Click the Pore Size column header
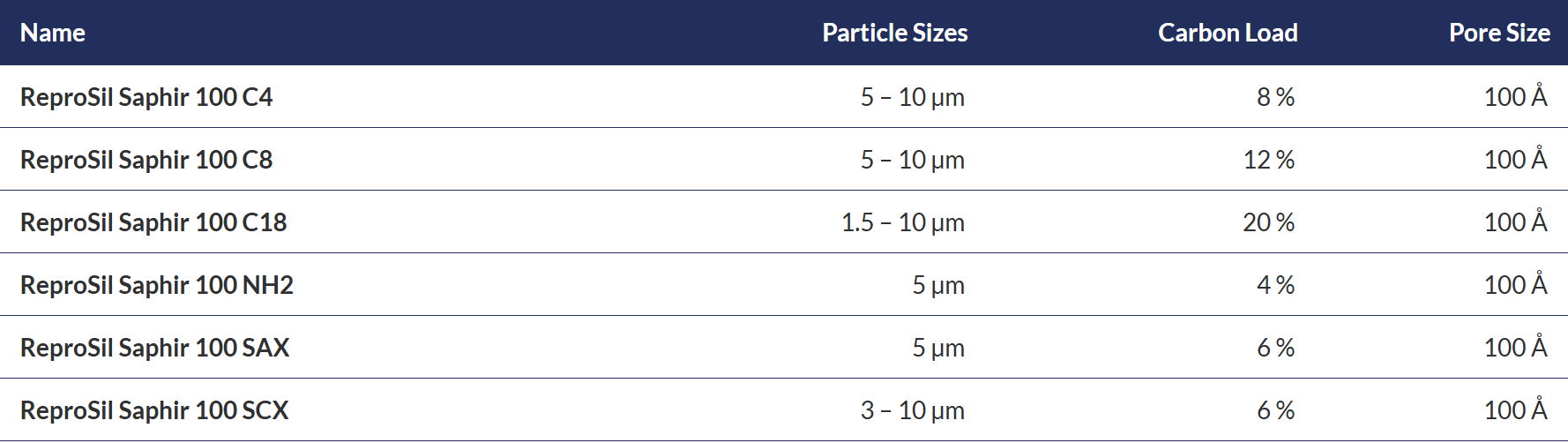 coord(1499,33)
